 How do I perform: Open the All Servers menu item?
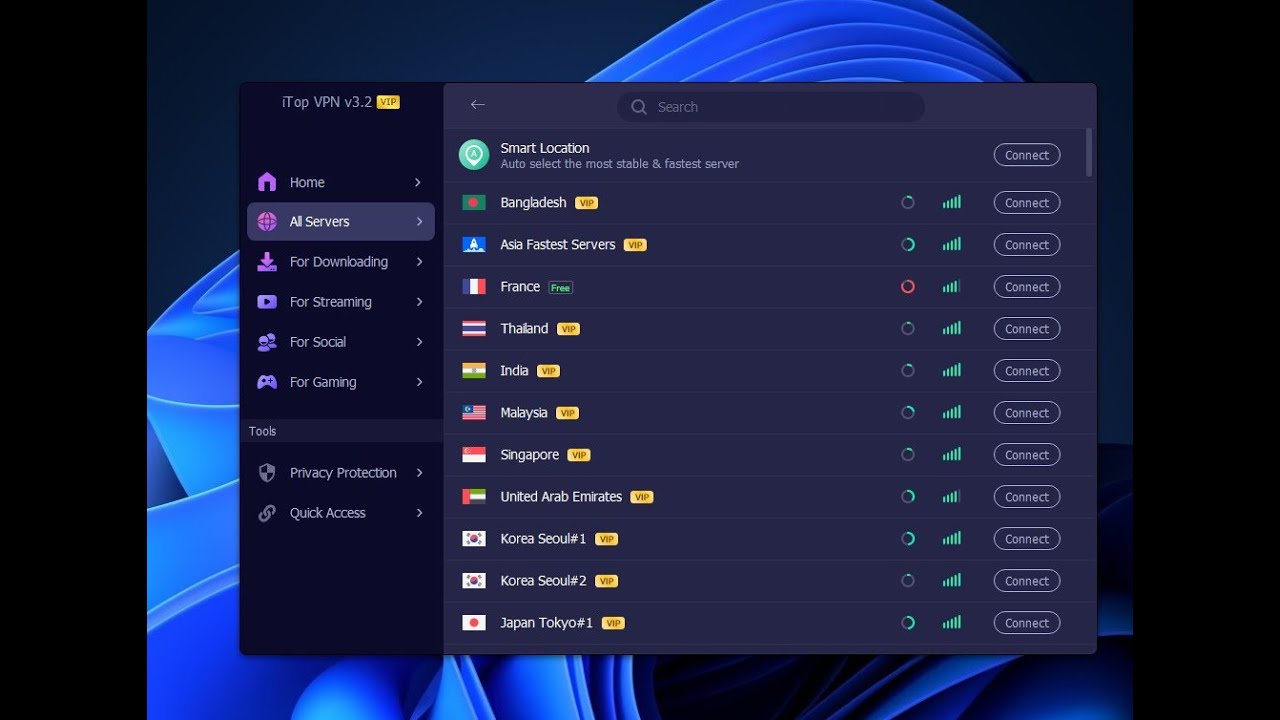point(341,222)
